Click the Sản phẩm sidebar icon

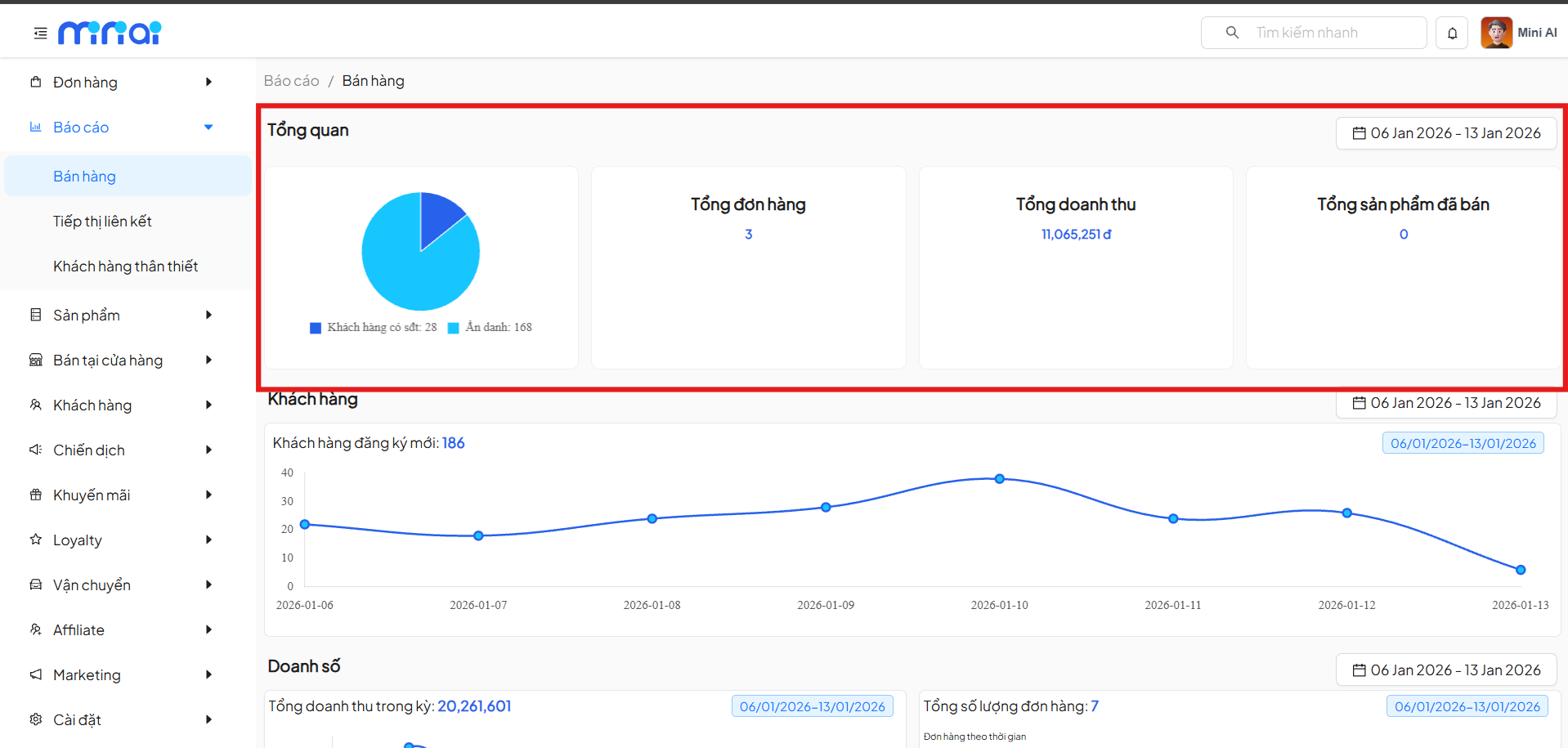(36, 315)
